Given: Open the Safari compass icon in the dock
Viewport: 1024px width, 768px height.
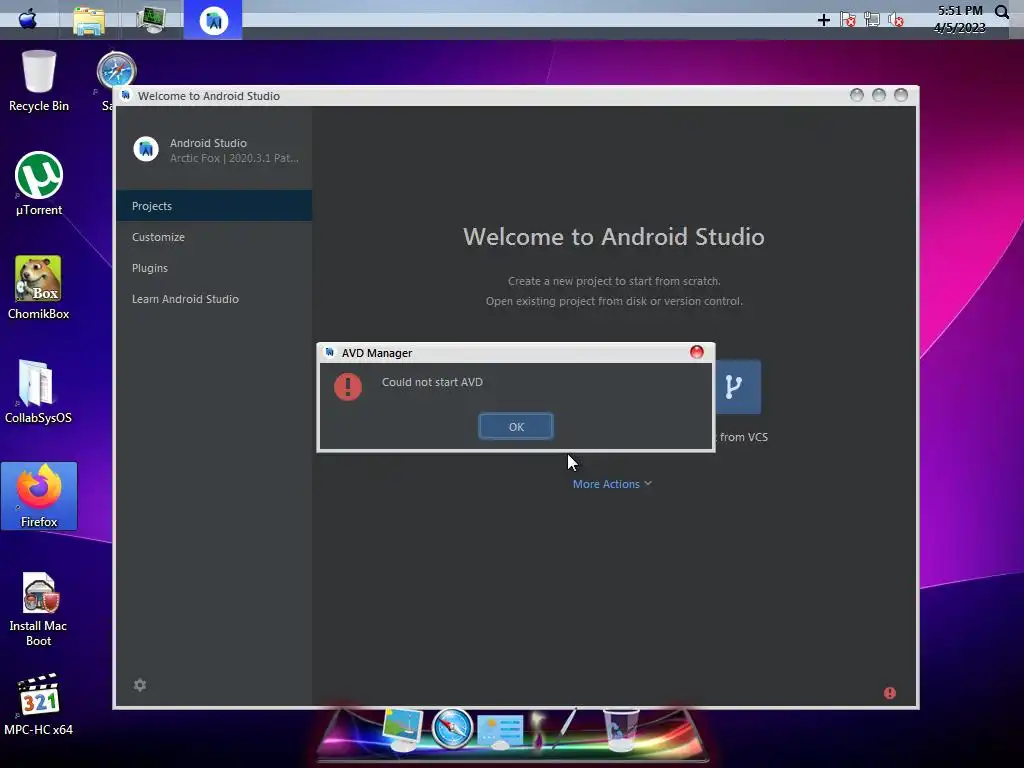Looking at the screenshot, I should (x=452, y=728).
